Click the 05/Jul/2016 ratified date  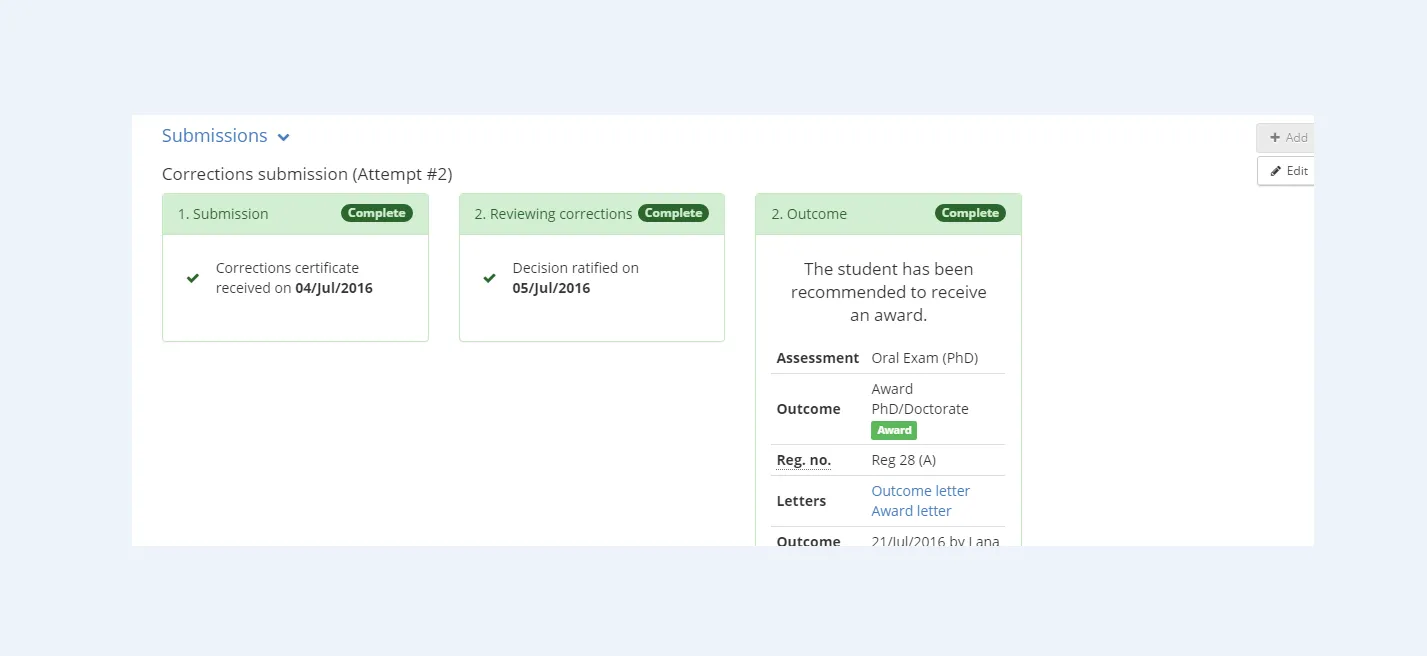(551, 288)
